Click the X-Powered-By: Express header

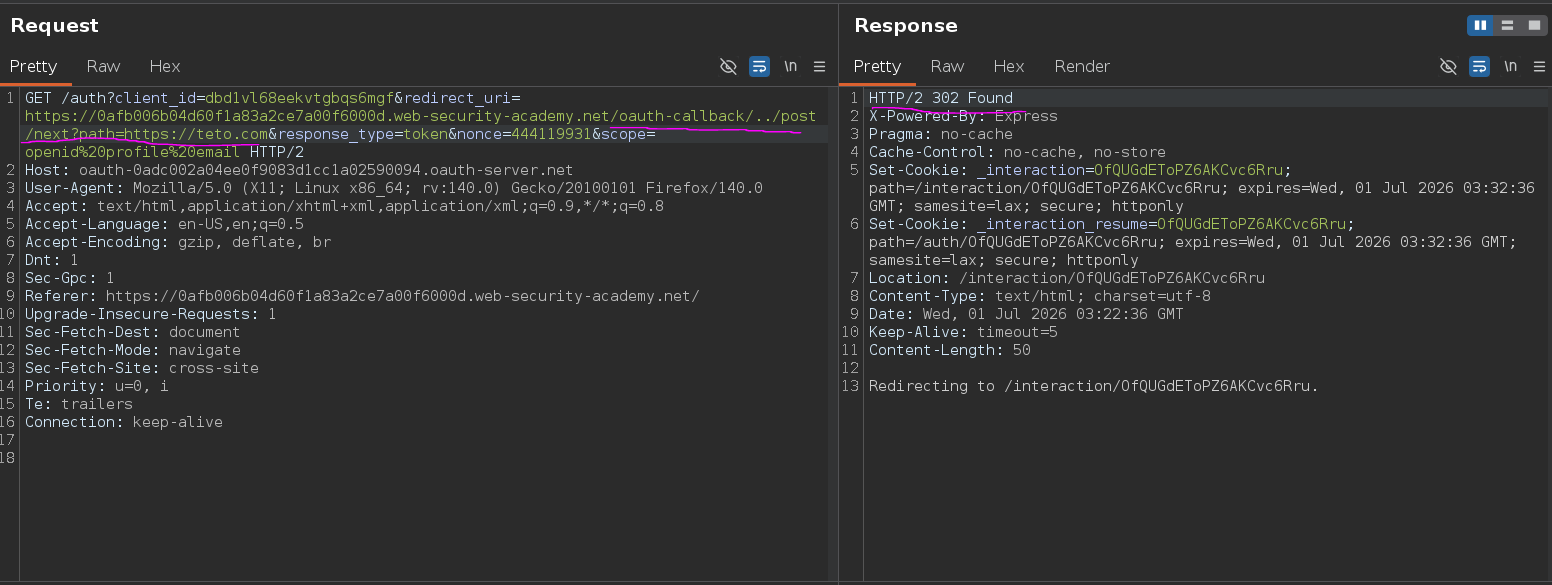click(963, 116)
